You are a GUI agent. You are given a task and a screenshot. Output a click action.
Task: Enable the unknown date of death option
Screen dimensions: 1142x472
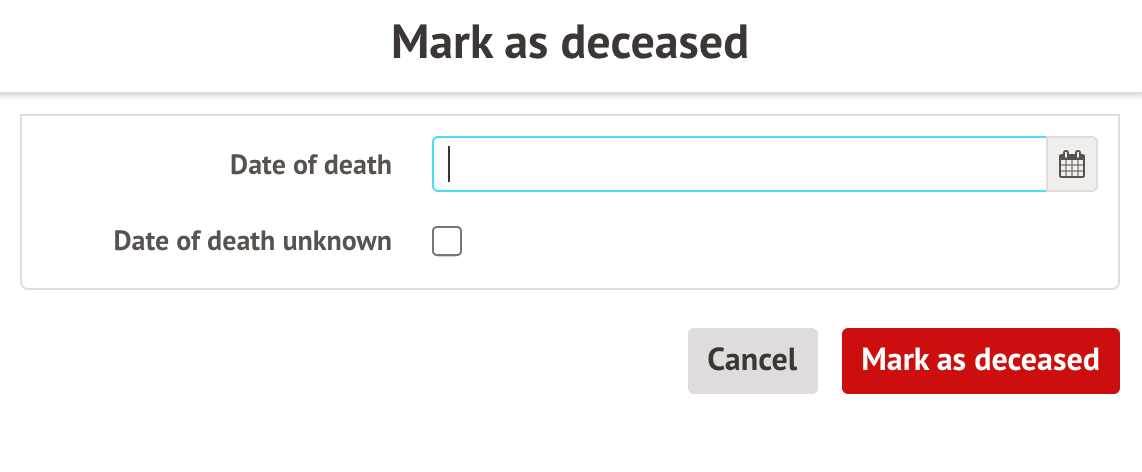[446, 241]
